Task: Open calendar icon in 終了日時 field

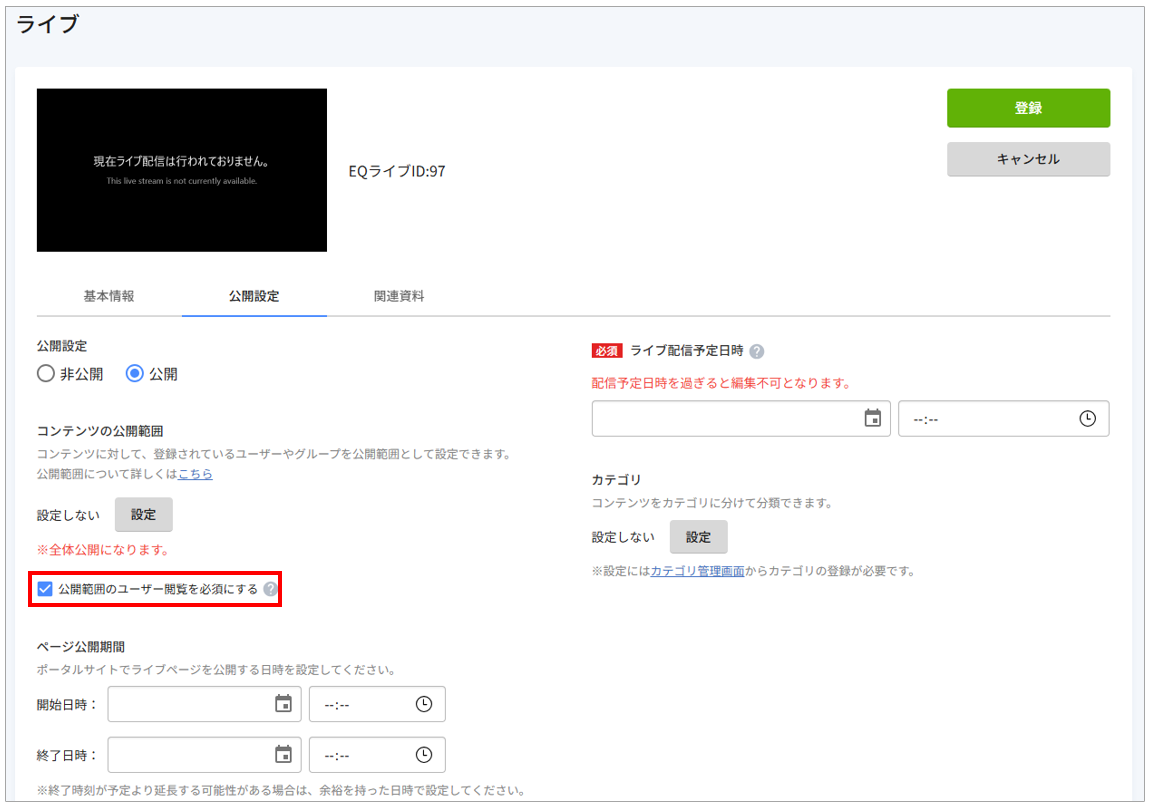Action: [x=283, y=754]
